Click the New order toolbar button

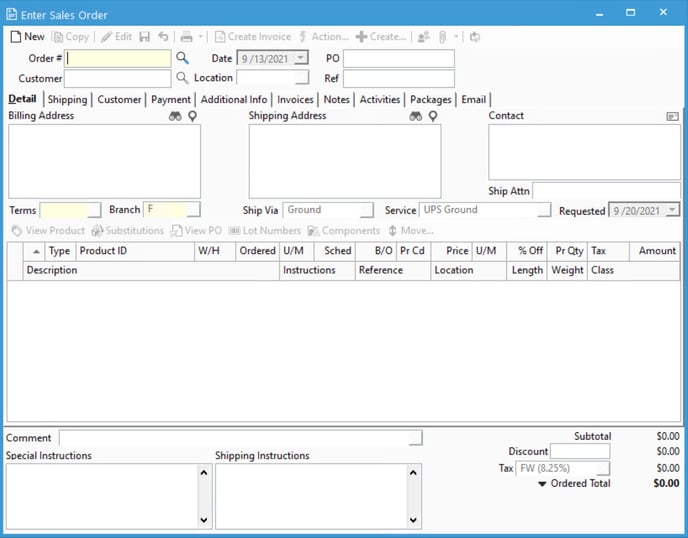28,37
